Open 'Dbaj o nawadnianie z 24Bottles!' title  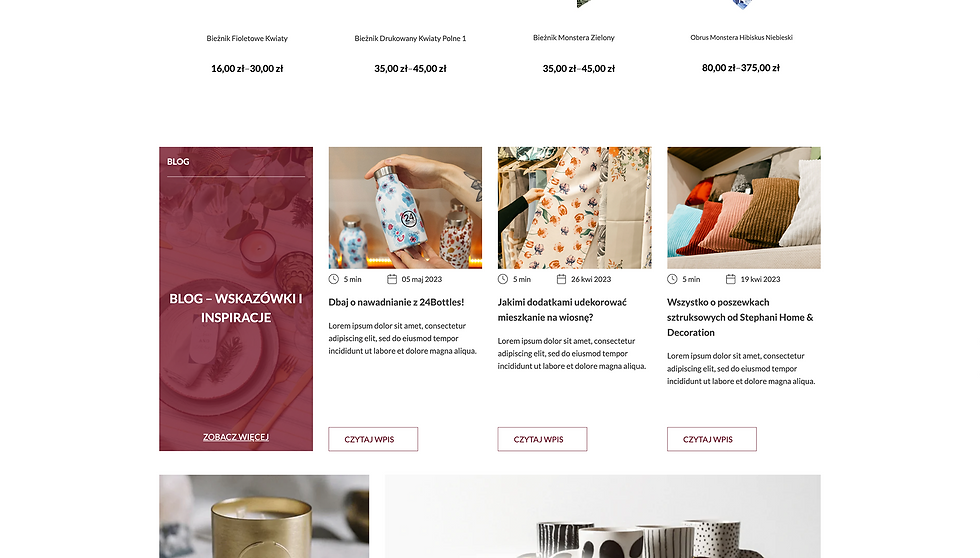tap(396, 302)
